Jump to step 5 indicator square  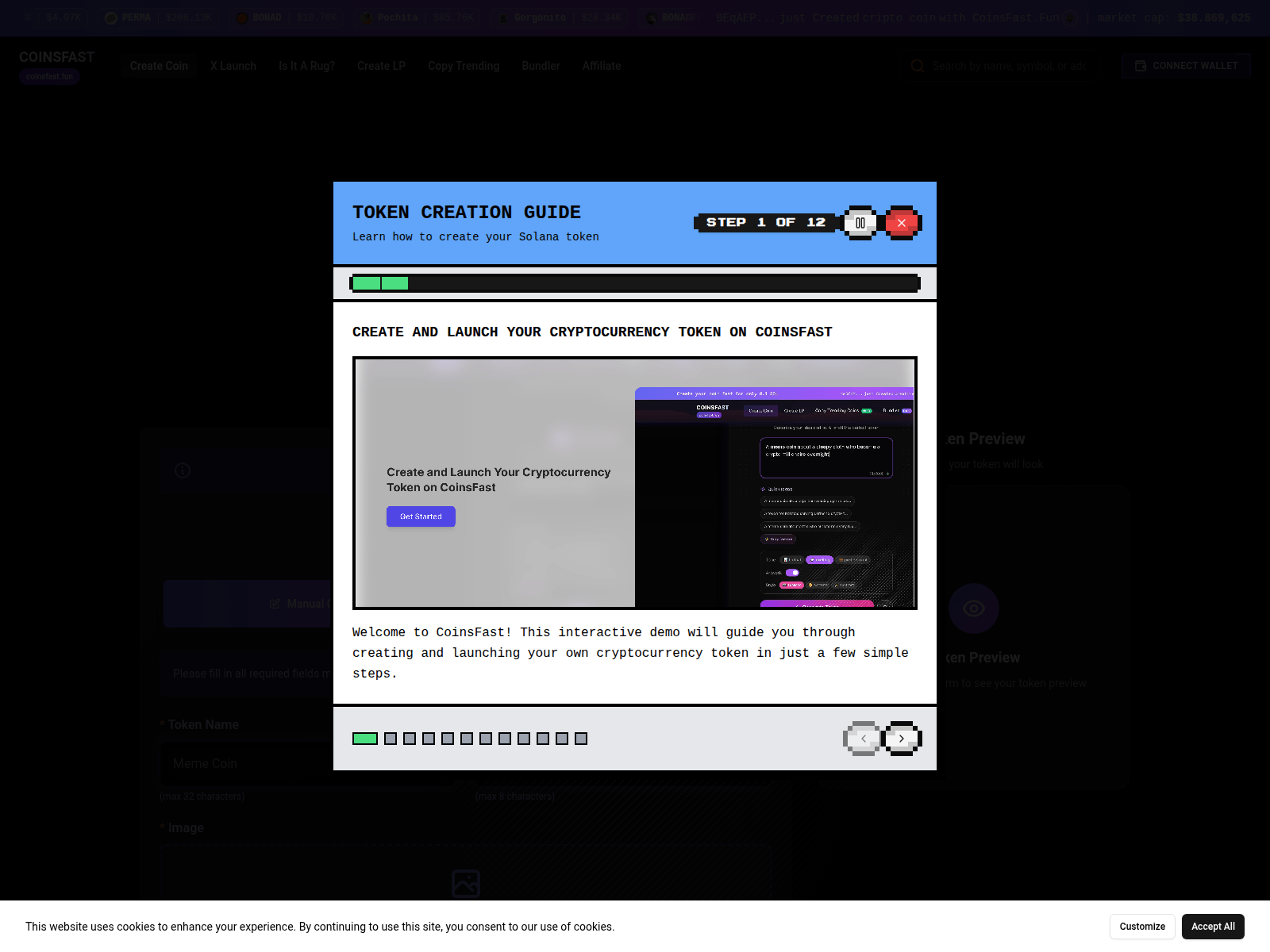coord(448,739)
